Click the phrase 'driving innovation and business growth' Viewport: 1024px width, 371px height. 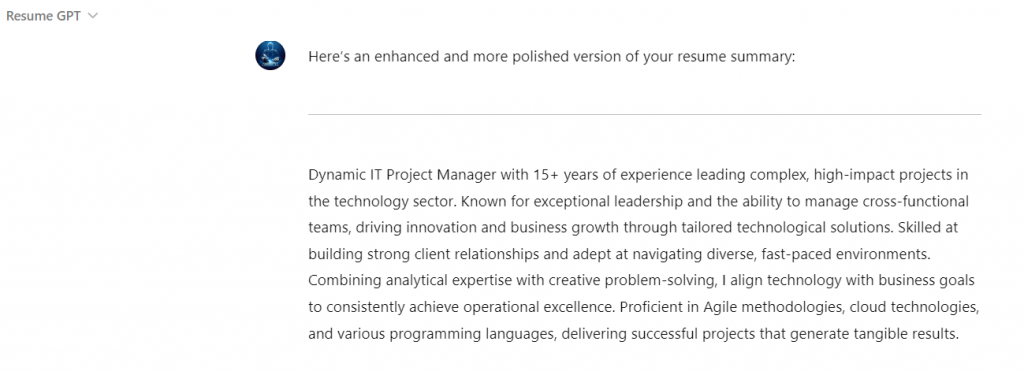[x=488, y=228]
